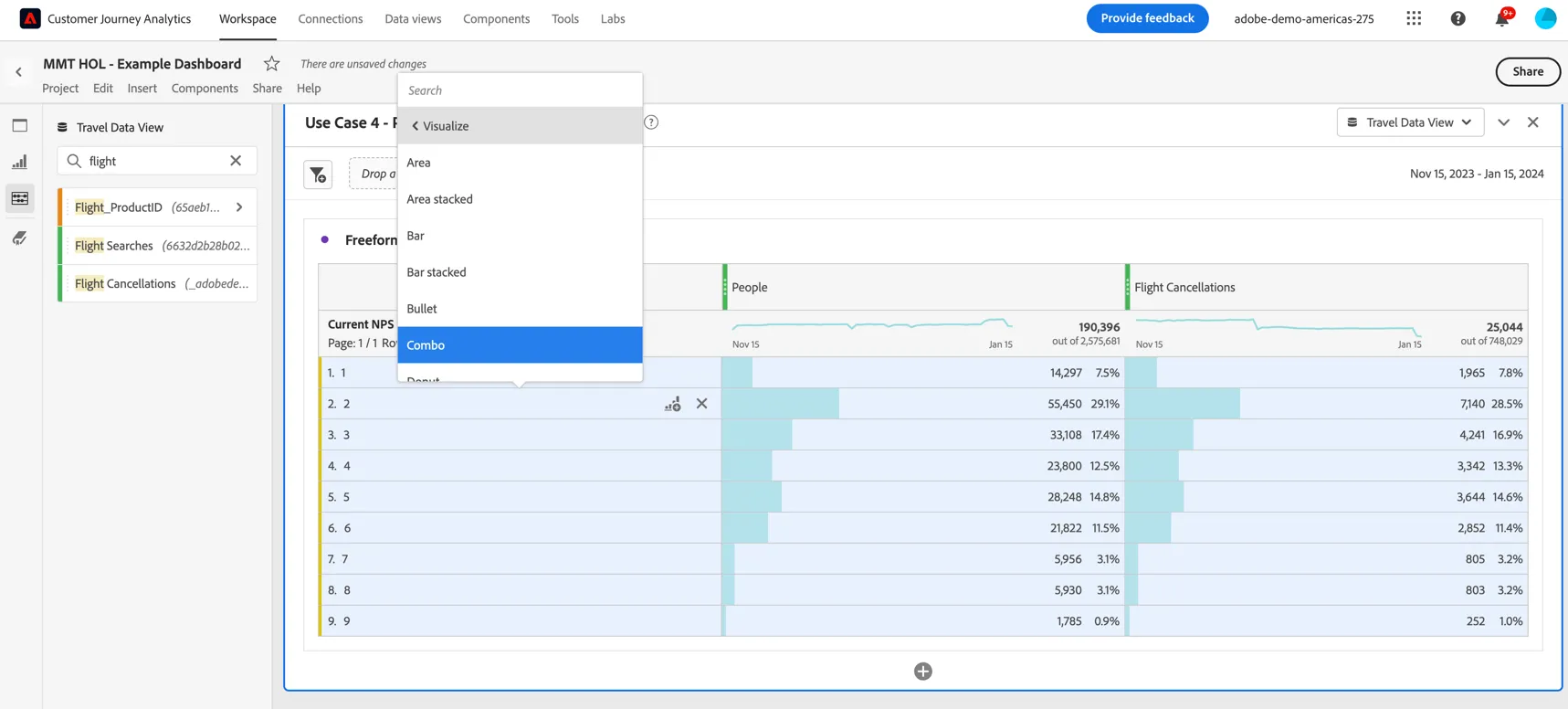Open the Travel Data View dropdown
Image resolution: width=1568 pixels, height=709 pixels.
point(1410,122)
